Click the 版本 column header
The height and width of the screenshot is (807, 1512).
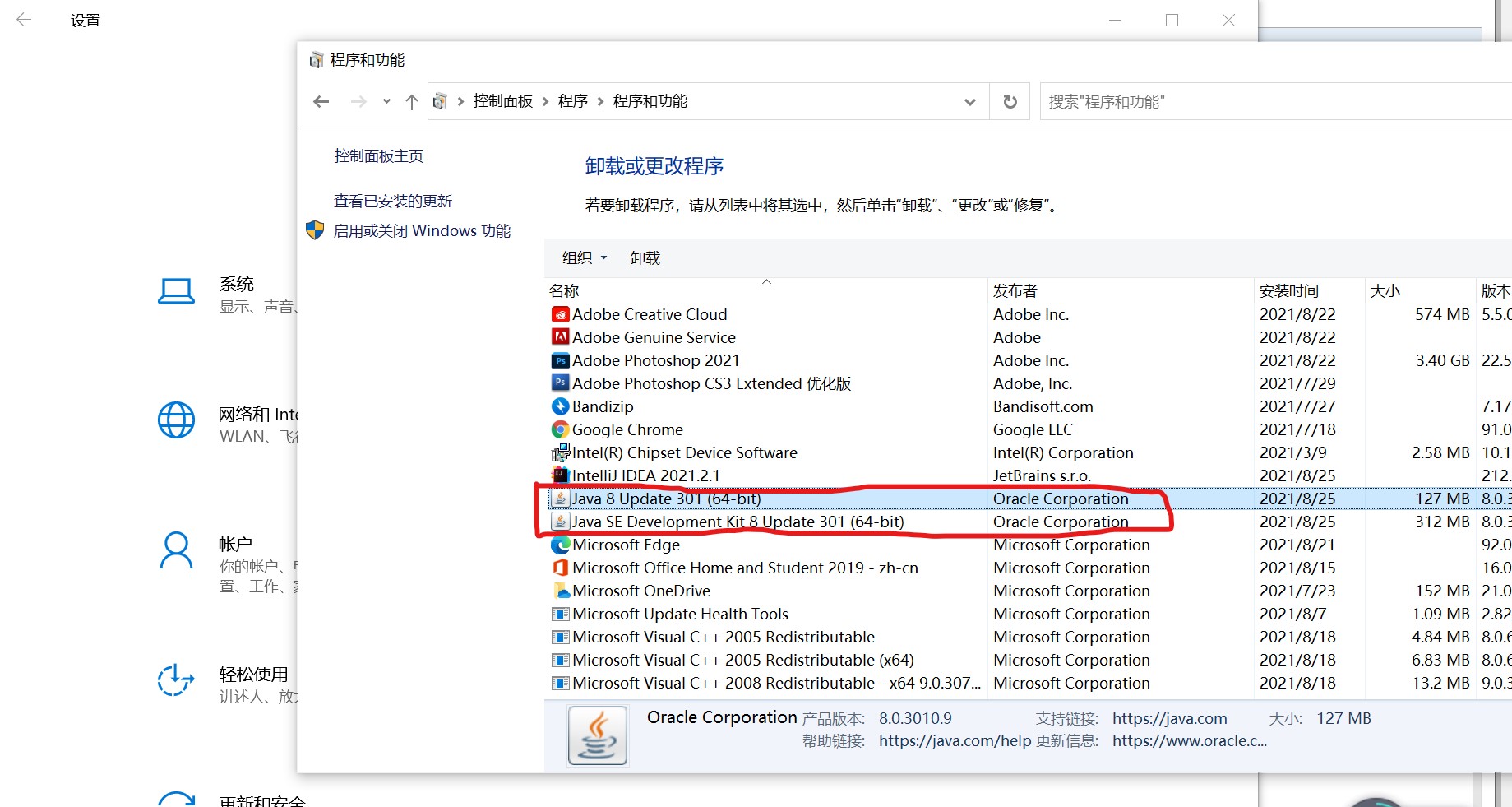click(x=1494, y=290)
